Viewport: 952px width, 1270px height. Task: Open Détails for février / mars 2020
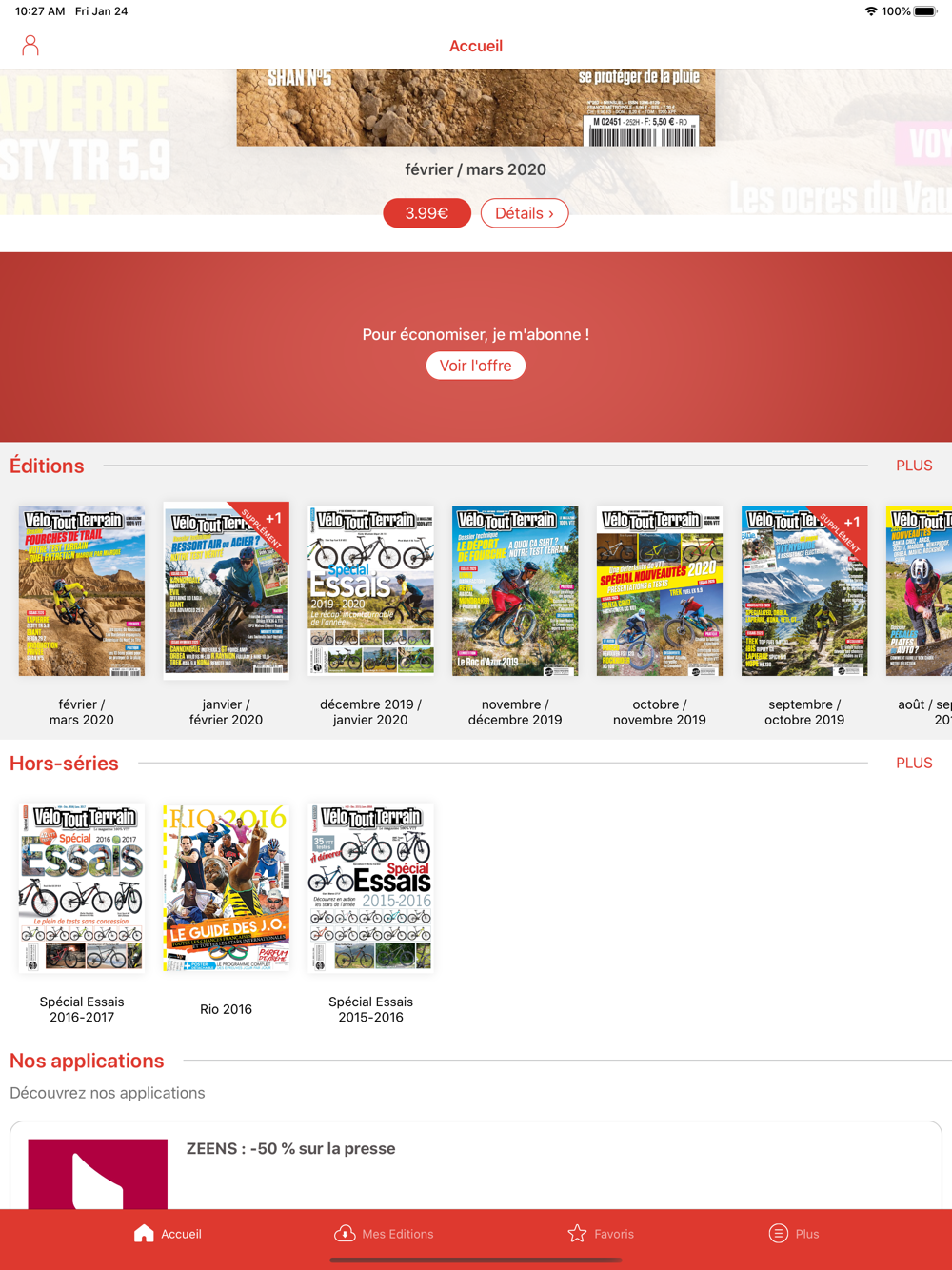pos(525,213)
